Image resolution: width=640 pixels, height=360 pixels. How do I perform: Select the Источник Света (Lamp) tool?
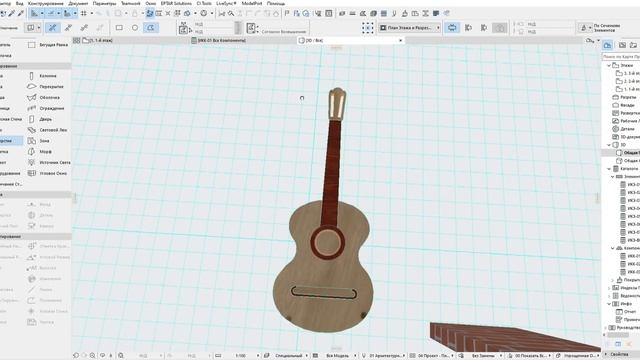(x=49, y=162)
